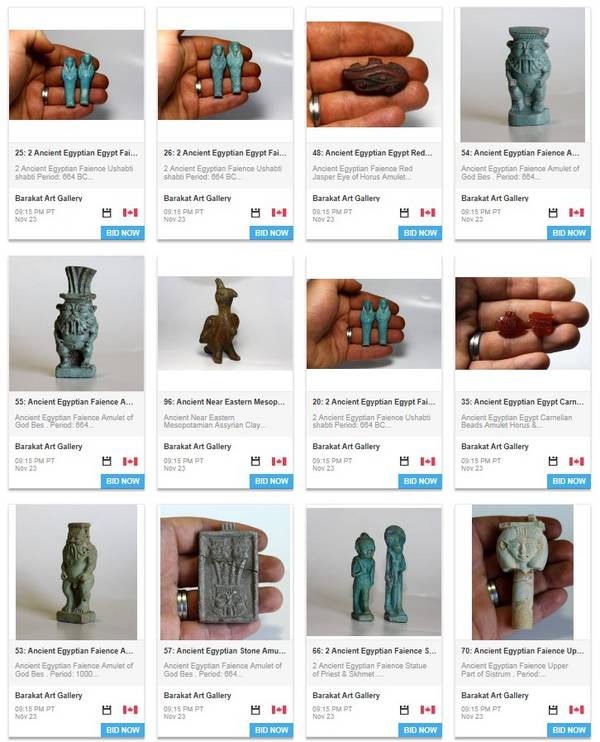View lot 66 two faience statues photo

[x=374, y=572]
